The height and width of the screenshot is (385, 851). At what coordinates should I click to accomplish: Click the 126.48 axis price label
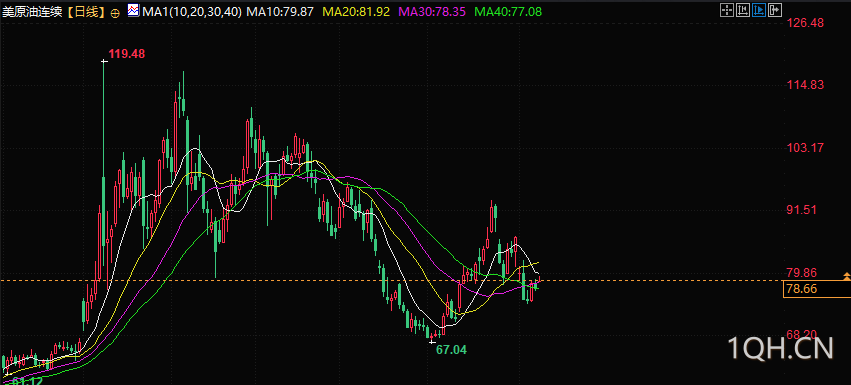pos(805,23)
